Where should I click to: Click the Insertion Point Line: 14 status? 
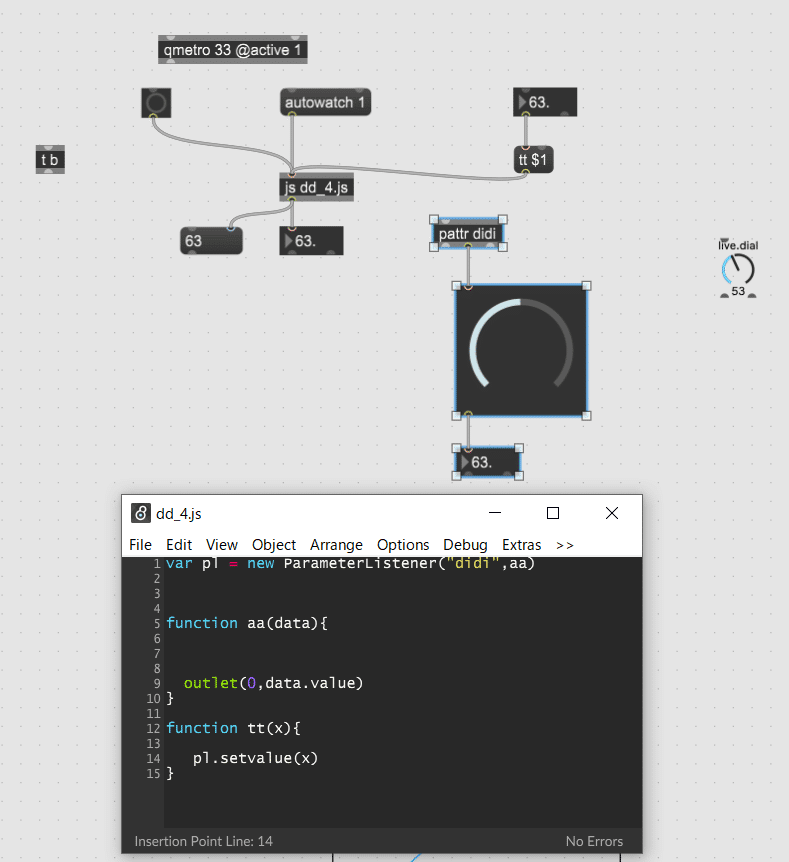click(x=203, y=841)
